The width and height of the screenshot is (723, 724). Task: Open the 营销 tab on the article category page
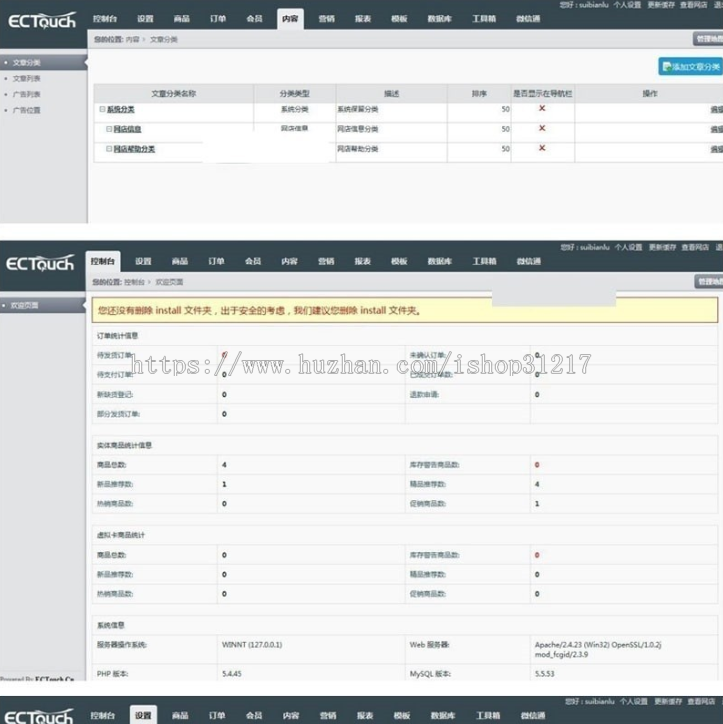(326, 19)
